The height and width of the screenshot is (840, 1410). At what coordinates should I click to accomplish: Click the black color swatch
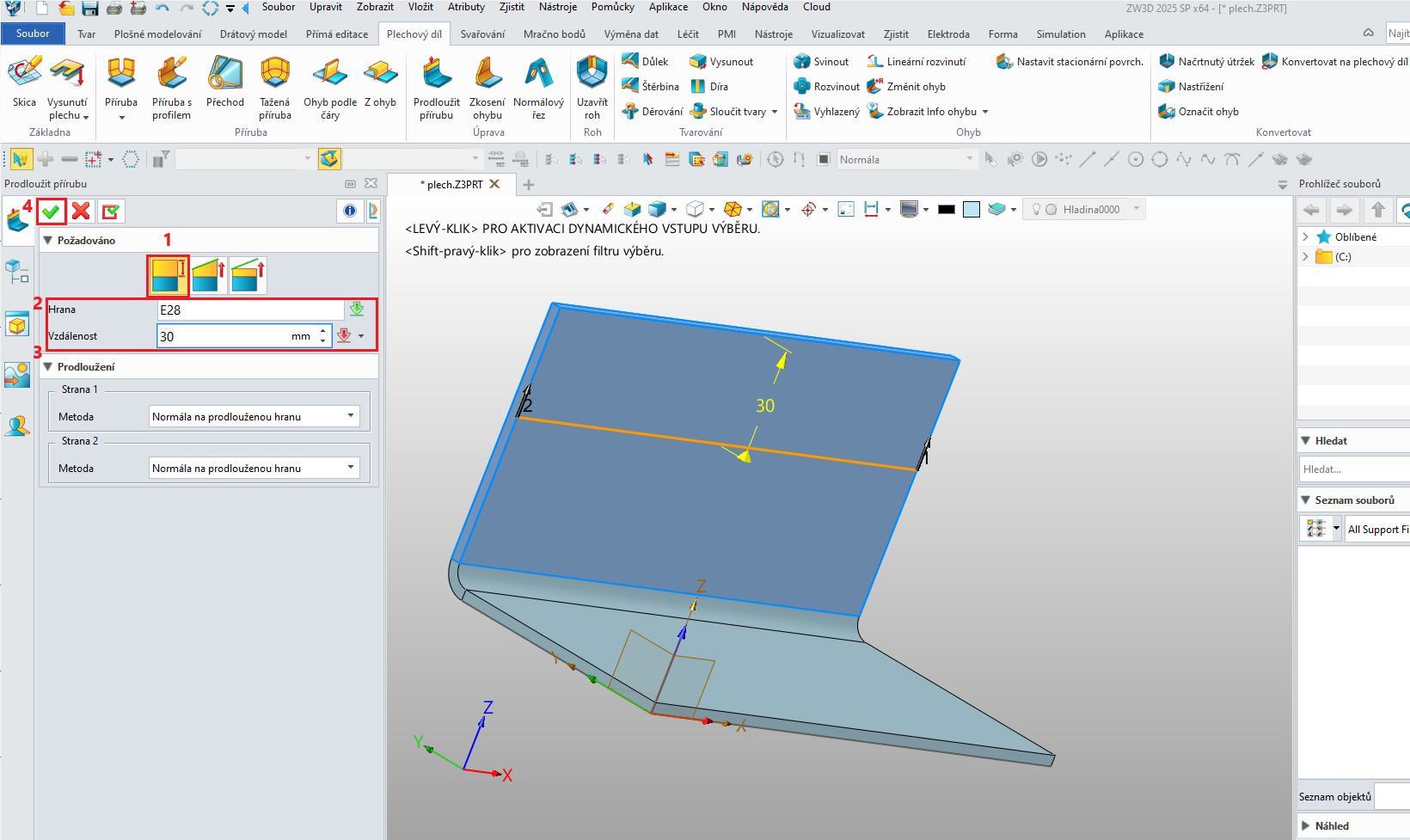click(947, 209)
